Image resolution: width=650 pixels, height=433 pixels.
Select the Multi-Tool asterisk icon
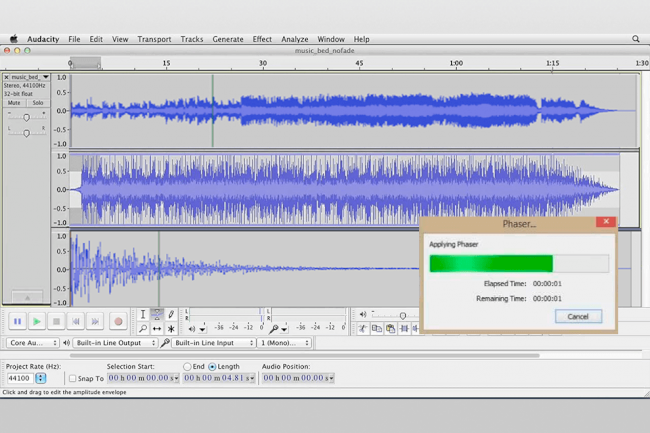pyautogui.click(x=171, y=328)
